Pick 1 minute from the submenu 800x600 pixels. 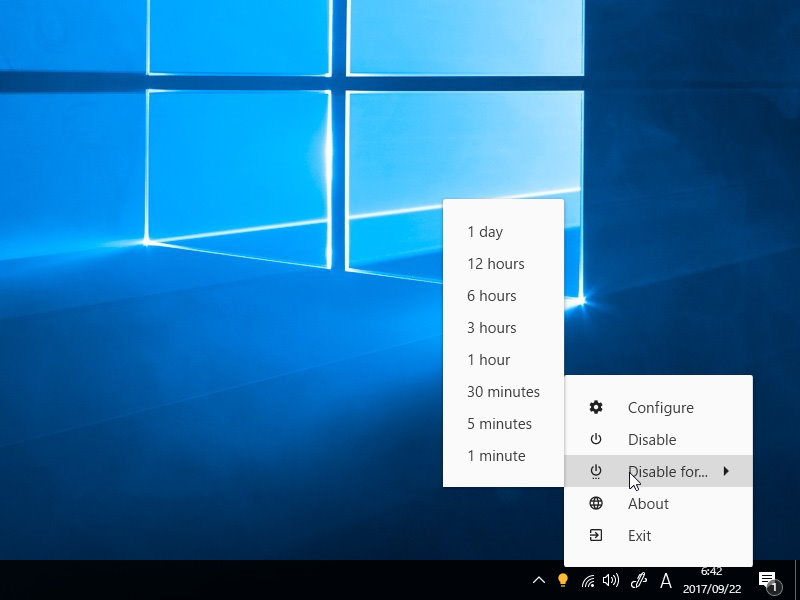pos(504,456)
